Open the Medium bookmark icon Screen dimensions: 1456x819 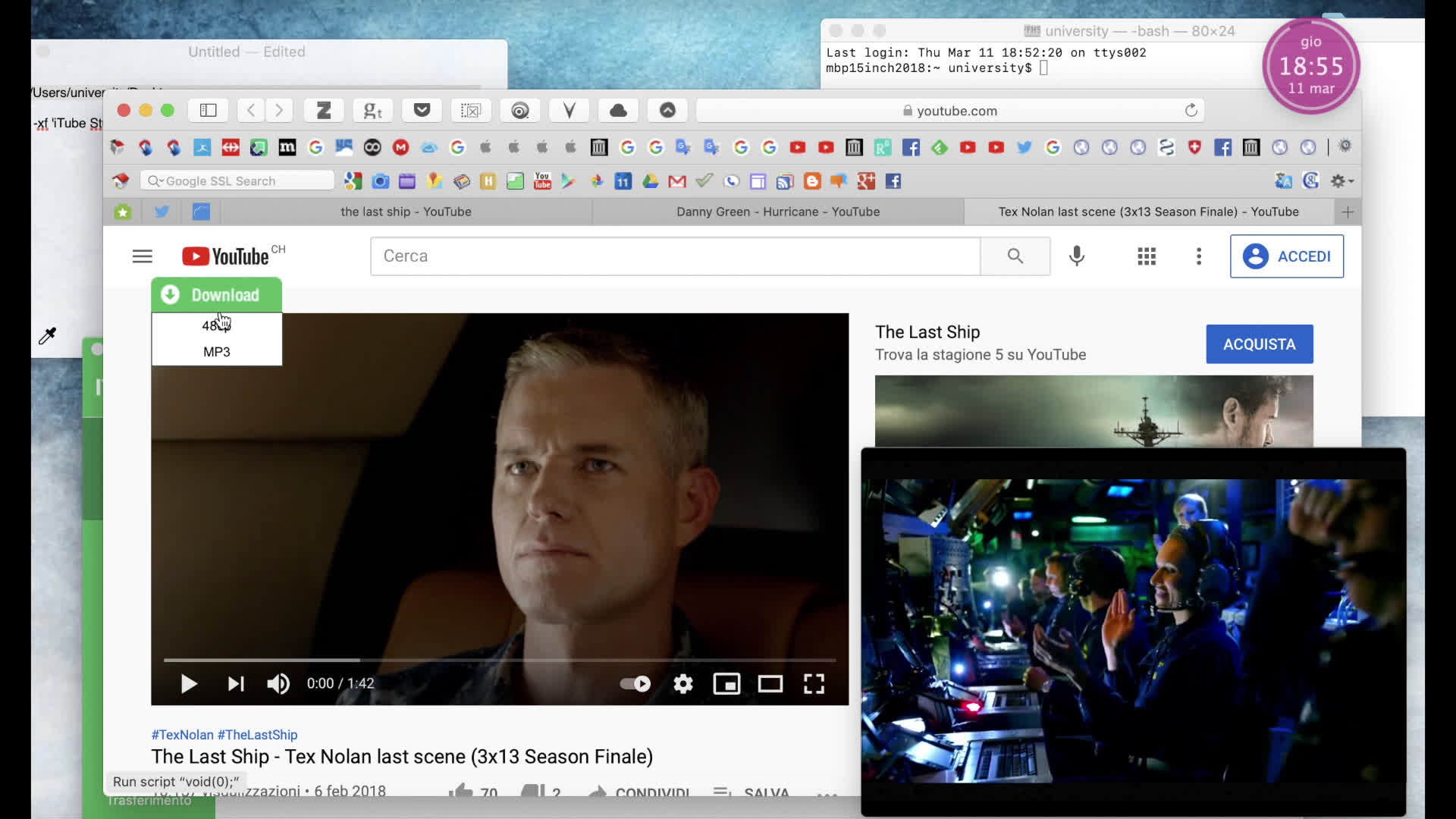tap(287, 147)
